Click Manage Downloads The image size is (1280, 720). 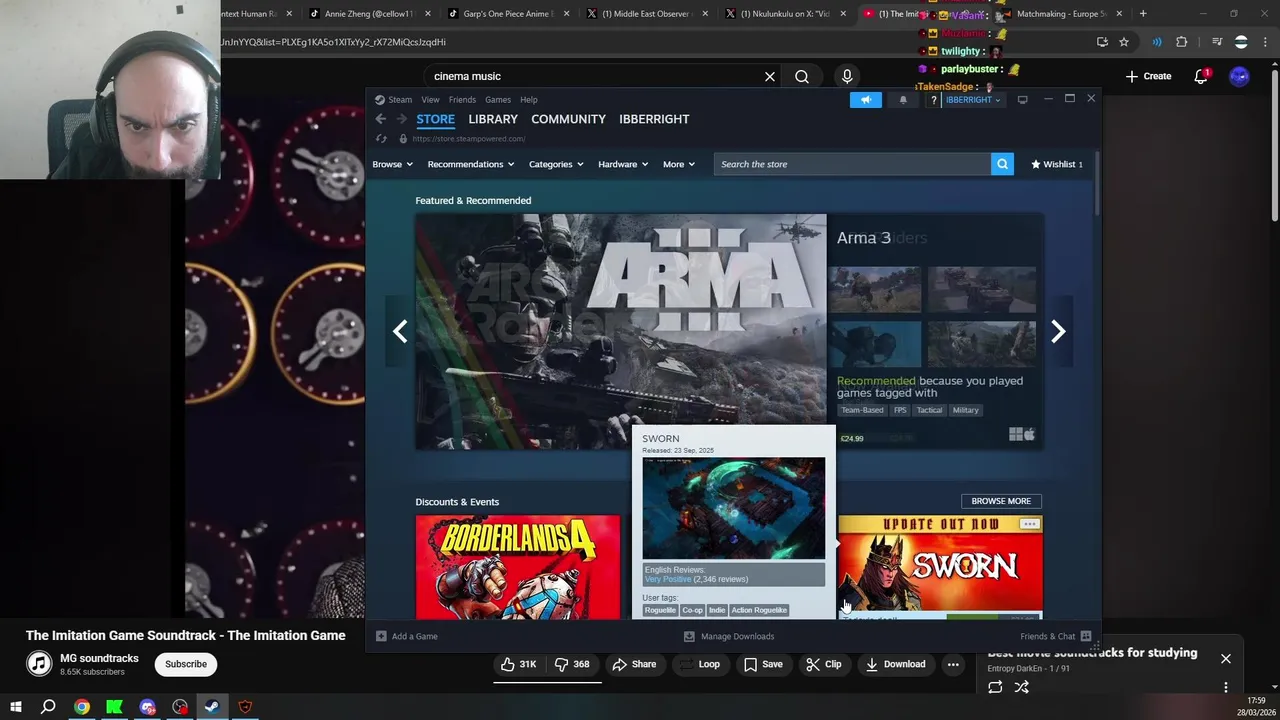729,636
